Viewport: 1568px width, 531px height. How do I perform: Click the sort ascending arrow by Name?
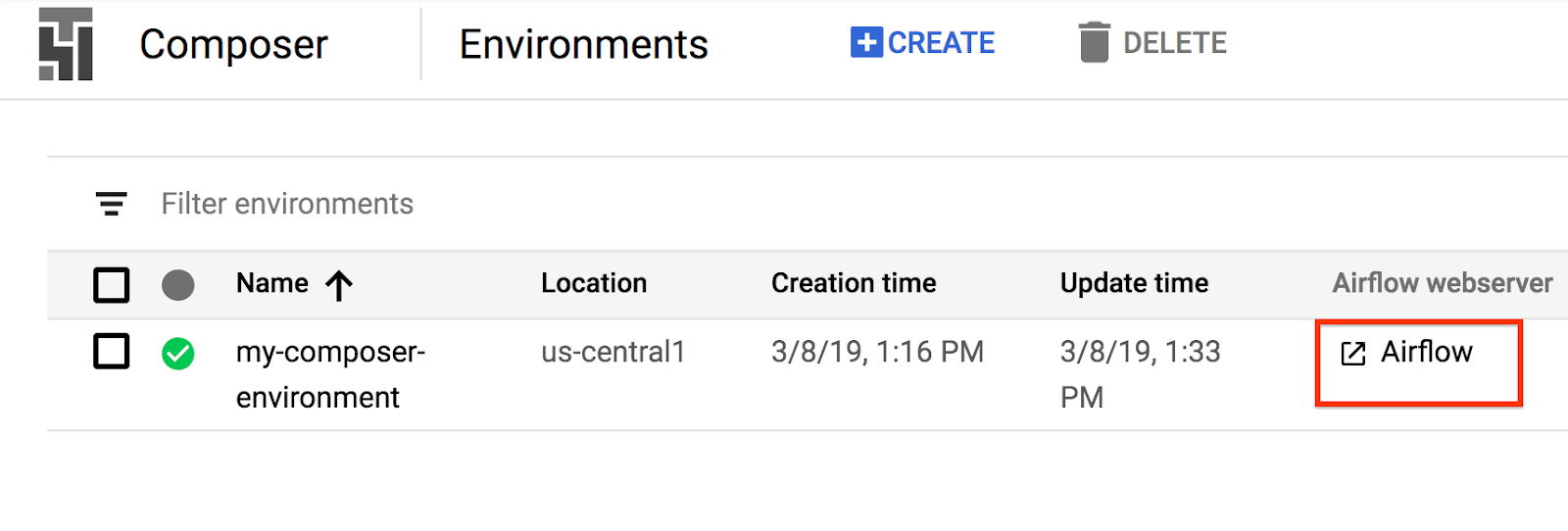coord(339,285)
